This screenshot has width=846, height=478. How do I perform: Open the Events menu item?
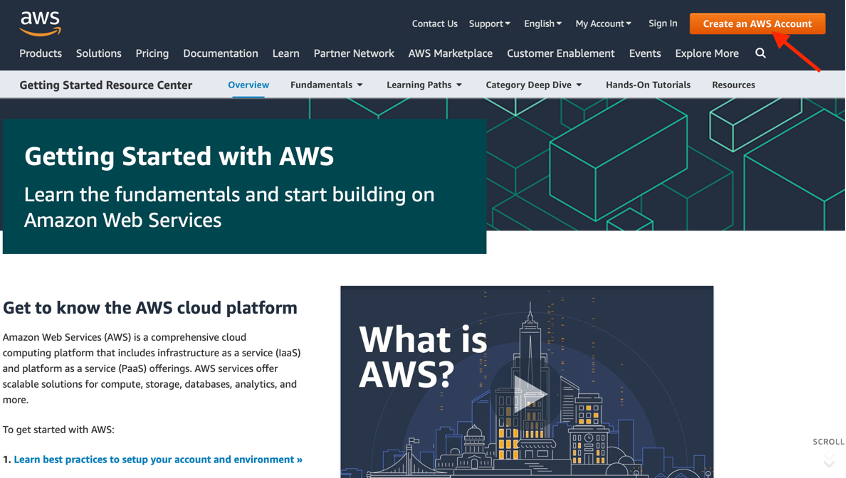click(x=645, y=53)
